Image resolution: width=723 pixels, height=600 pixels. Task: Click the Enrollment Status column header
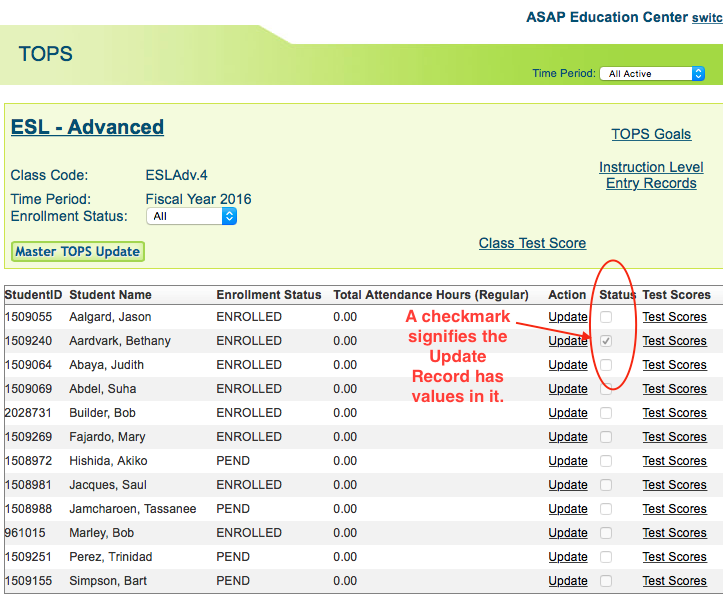[268, 295]
